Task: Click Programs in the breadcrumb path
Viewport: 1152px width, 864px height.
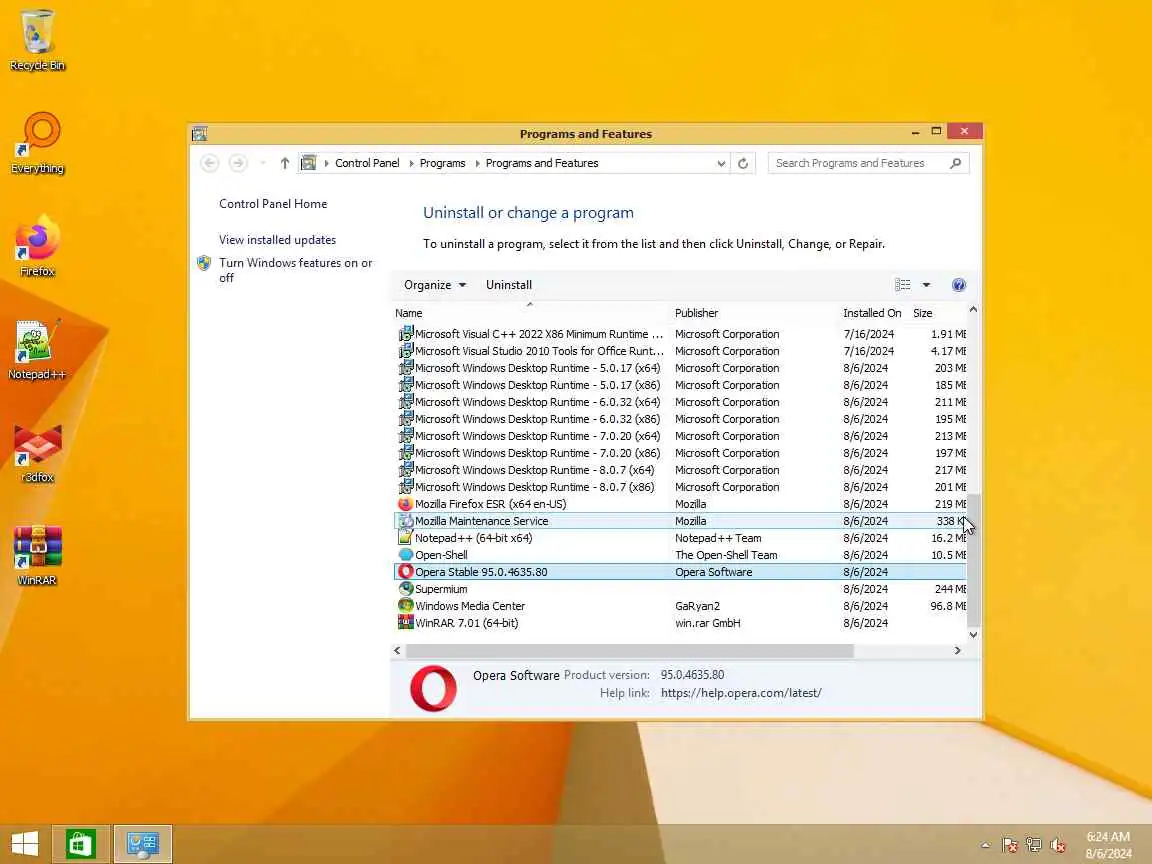Action: click(442, 163)
